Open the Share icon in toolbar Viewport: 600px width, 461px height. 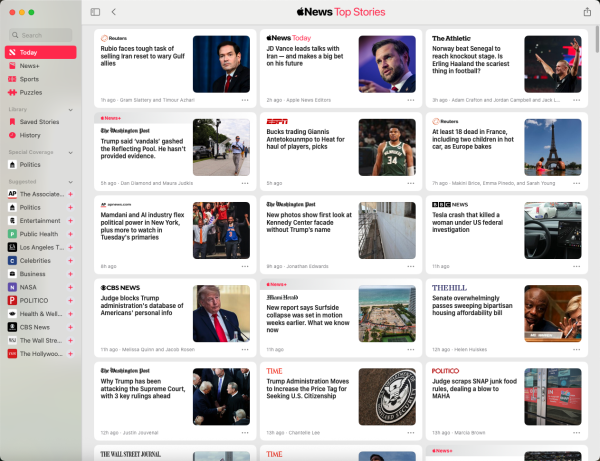point(587,12)
